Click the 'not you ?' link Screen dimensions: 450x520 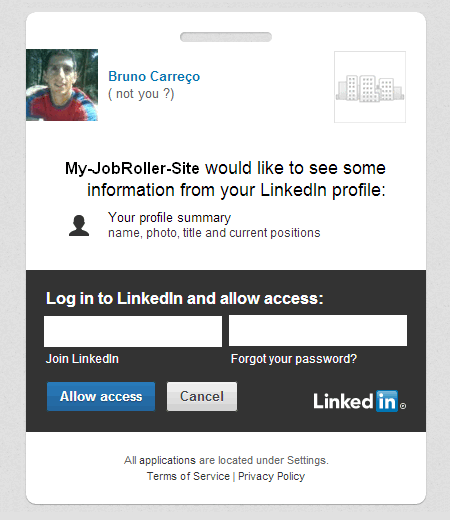pyautogui.click(x=141, y=94)
